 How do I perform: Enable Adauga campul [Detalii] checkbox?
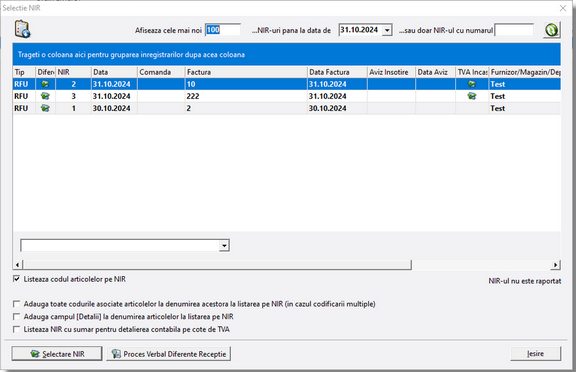[16, 317]
